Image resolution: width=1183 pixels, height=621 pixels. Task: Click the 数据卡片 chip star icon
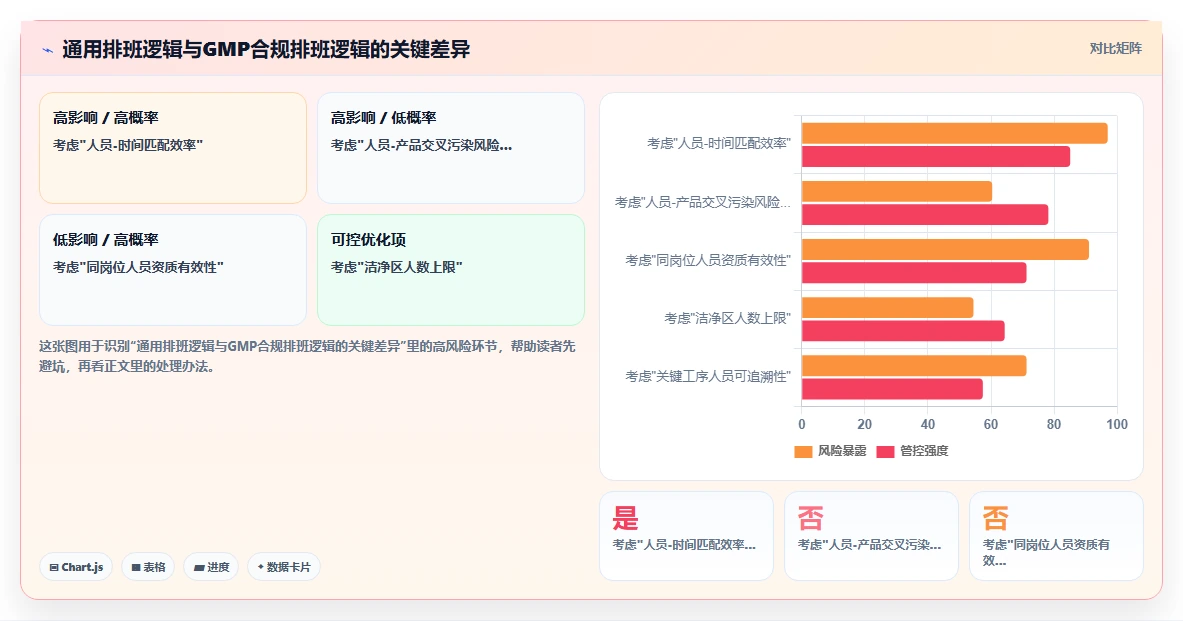(x=260, y=567)
